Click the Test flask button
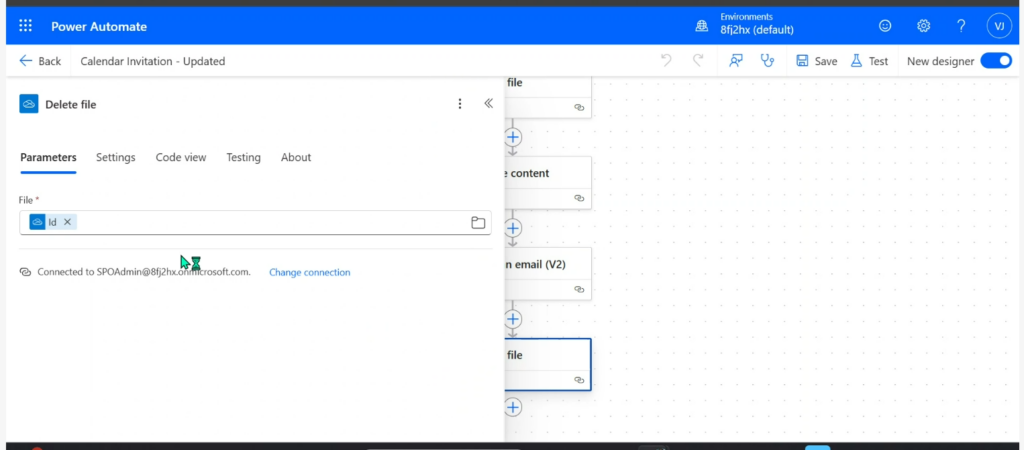The image size is (1024, 450). coord(869,61)
